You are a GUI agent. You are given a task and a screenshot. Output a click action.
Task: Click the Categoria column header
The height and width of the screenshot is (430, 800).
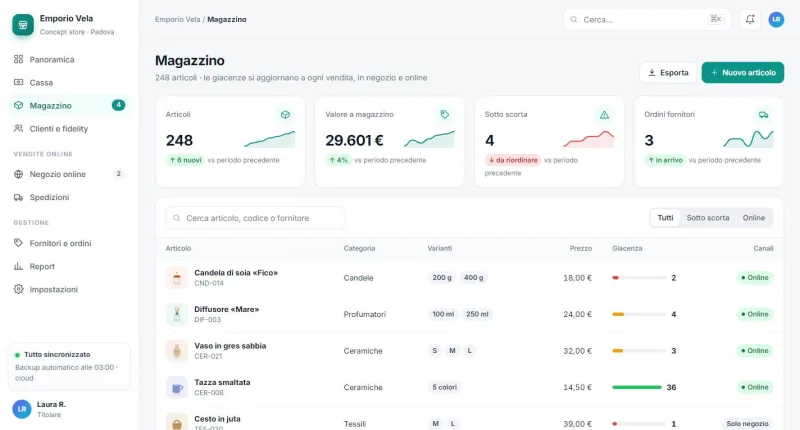click(x=359, y=248)
